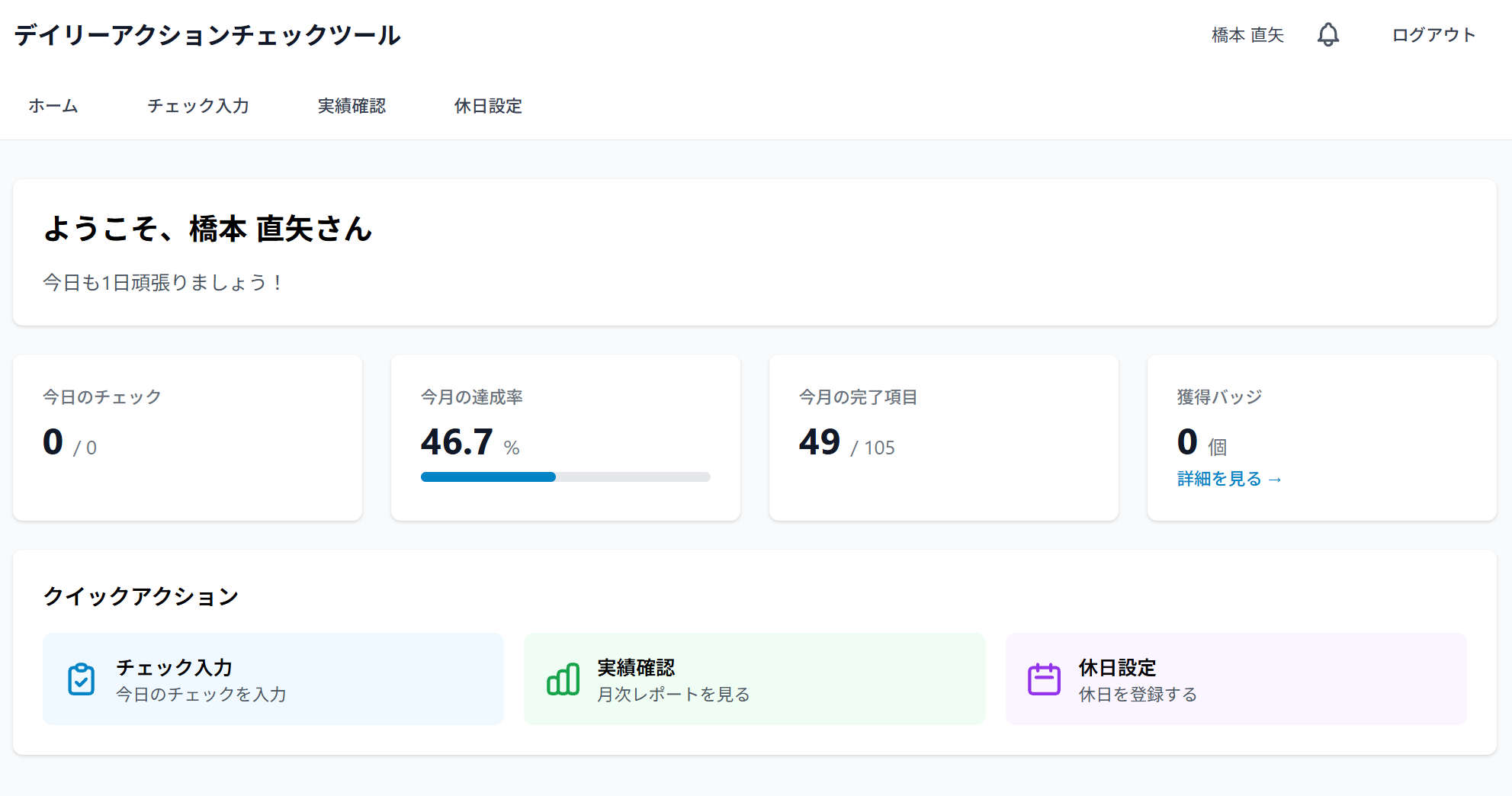Click the green bar chart icon
1512x796 pixels.
[563, 679]
